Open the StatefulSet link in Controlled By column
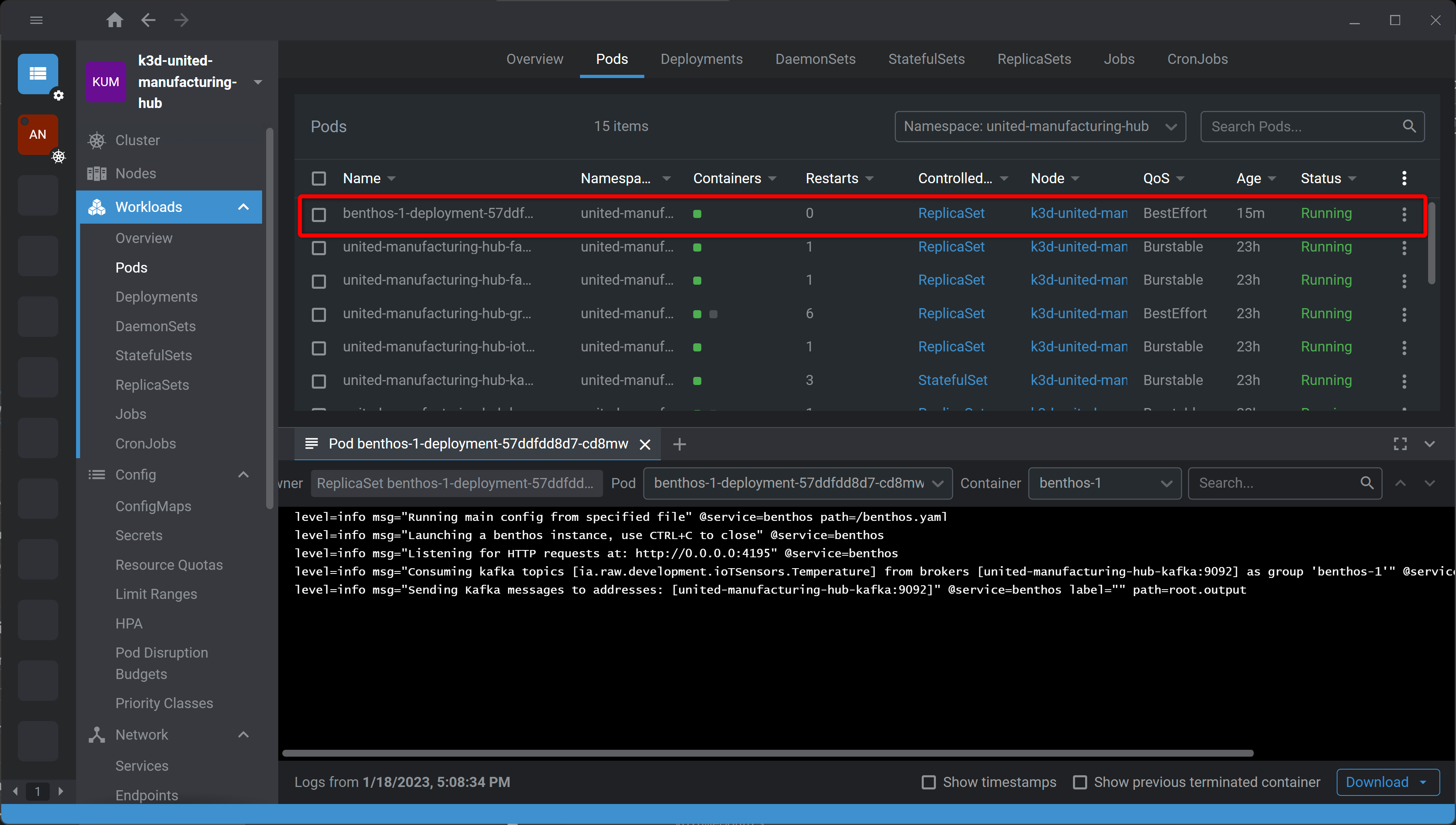This screenshot has height=825, width=1456. (952, 380)
